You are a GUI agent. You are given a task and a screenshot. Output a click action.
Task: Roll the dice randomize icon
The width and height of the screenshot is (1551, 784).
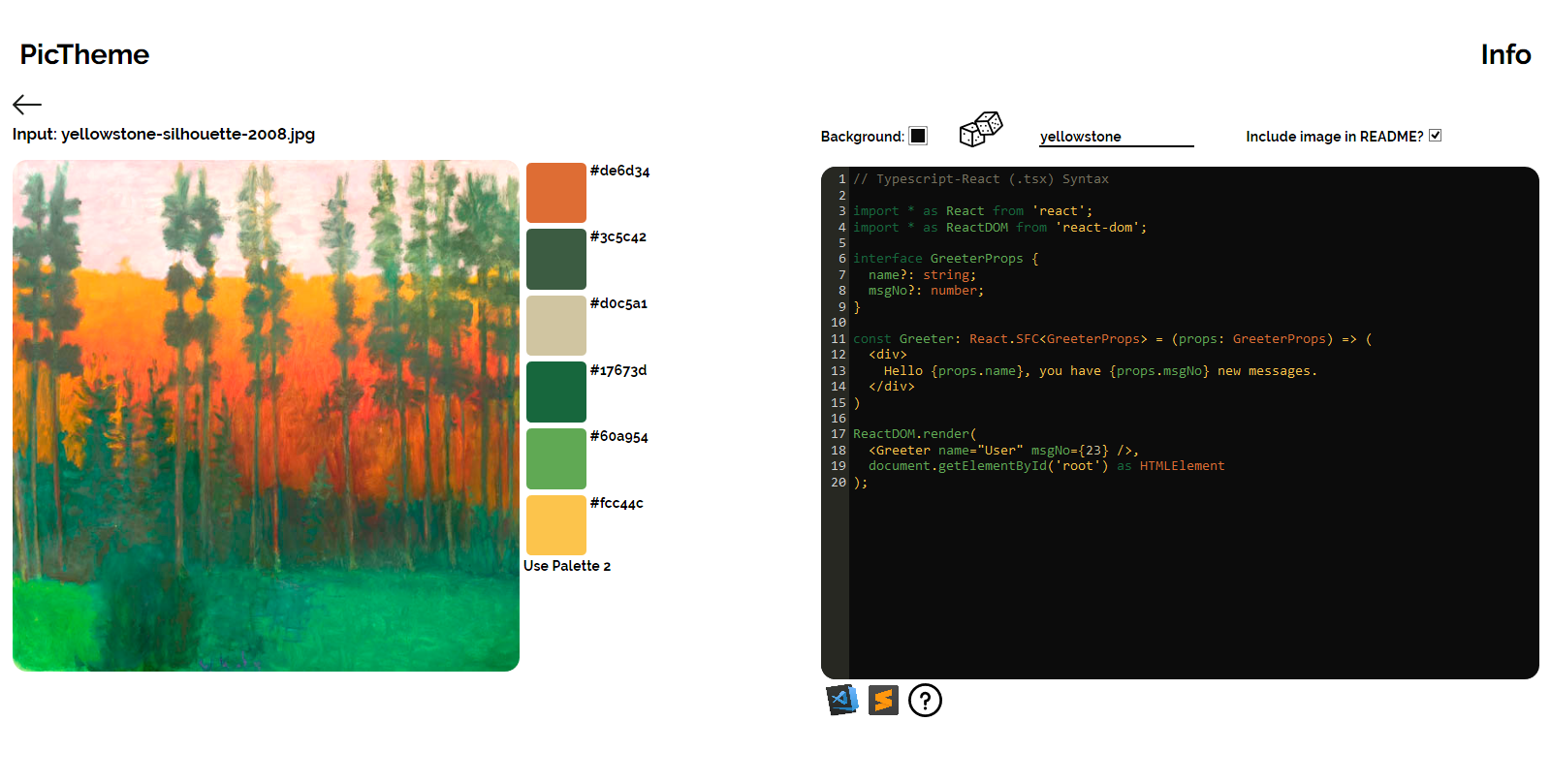point(980,129)
